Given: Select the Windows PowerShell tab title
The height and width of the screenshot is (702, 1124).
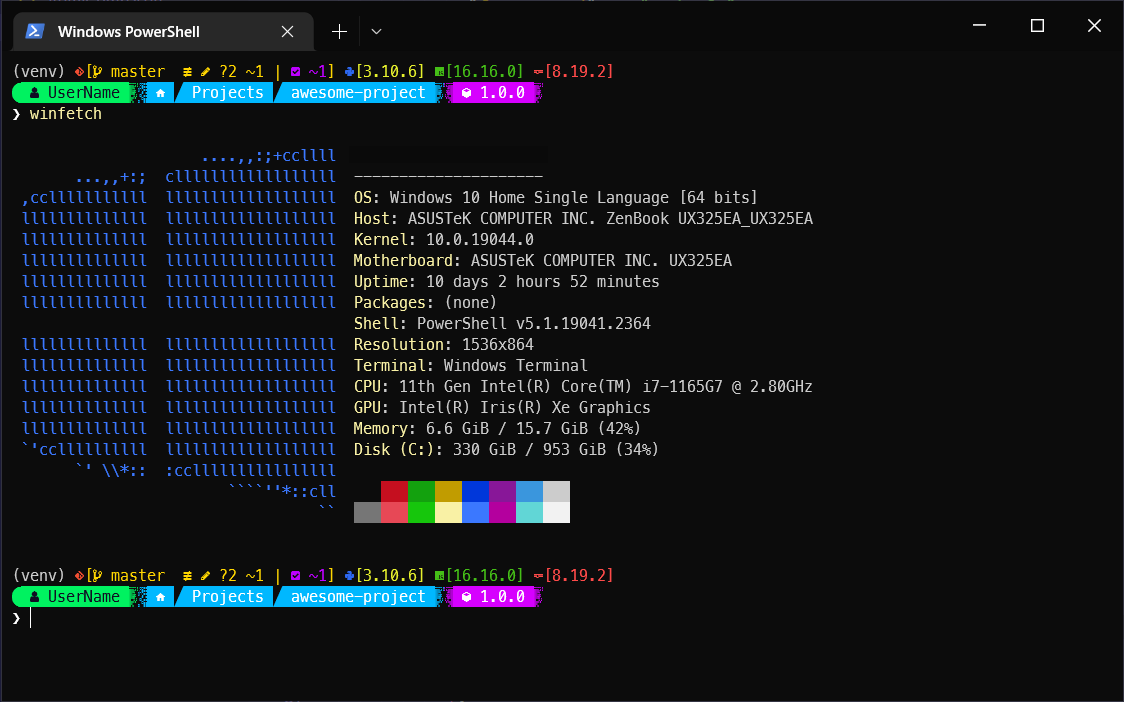Looking at the screenshot, I should 128,32.
